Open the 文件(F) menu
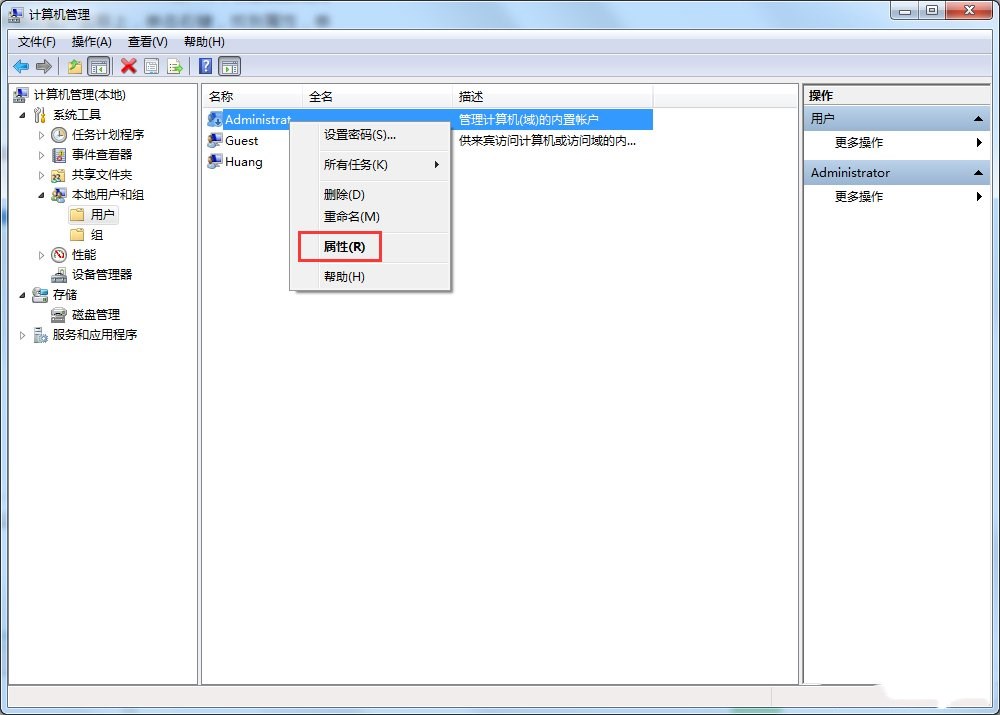 tap(36, 42)
